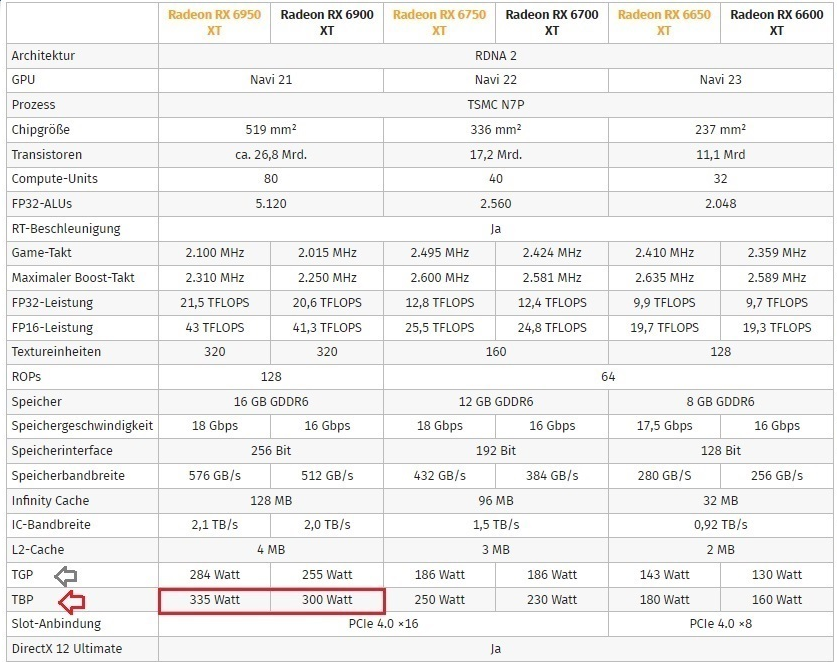837x662 pixels.
Task: Select the 2,1 TB/s IC-Bandbreite value
Action: pyautogui.click(x=215, y=525)
